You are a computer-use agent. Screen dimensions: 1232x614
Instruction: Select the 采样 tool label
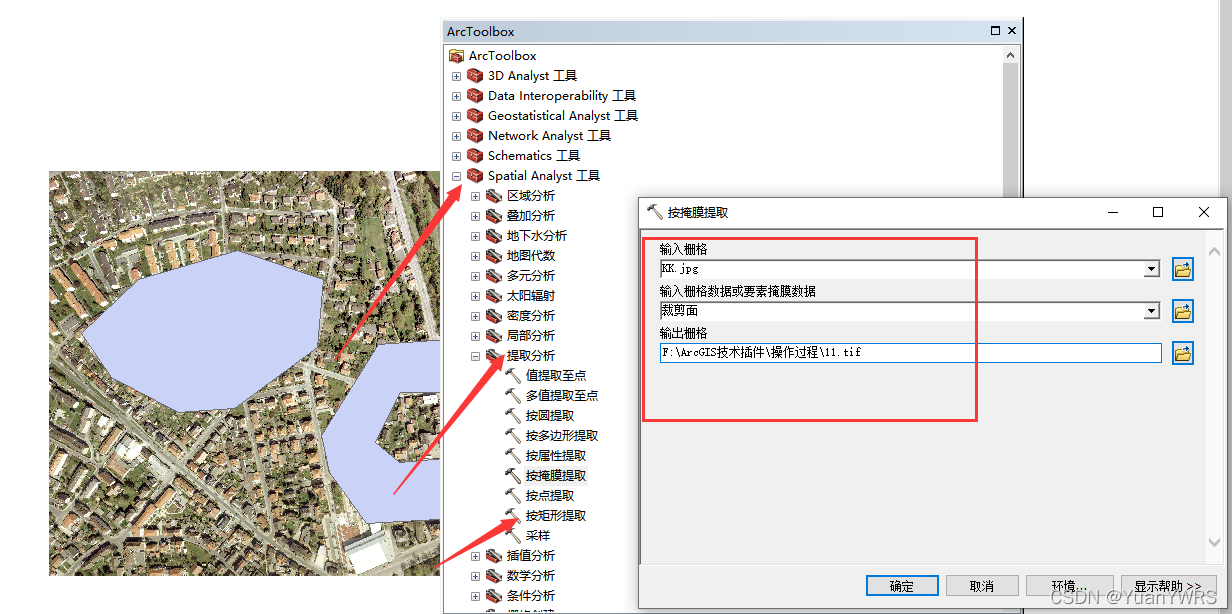[x=538, y=536]
